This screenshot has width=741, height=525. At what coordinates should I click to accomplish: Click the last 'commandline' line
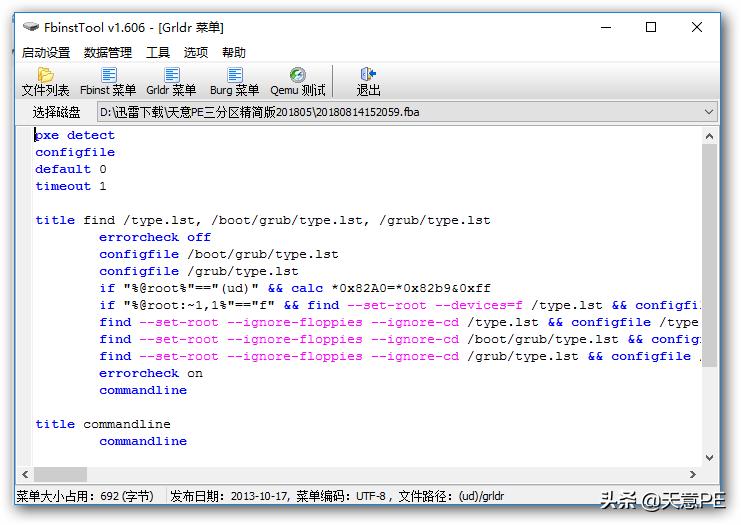(x=143, y=441)
